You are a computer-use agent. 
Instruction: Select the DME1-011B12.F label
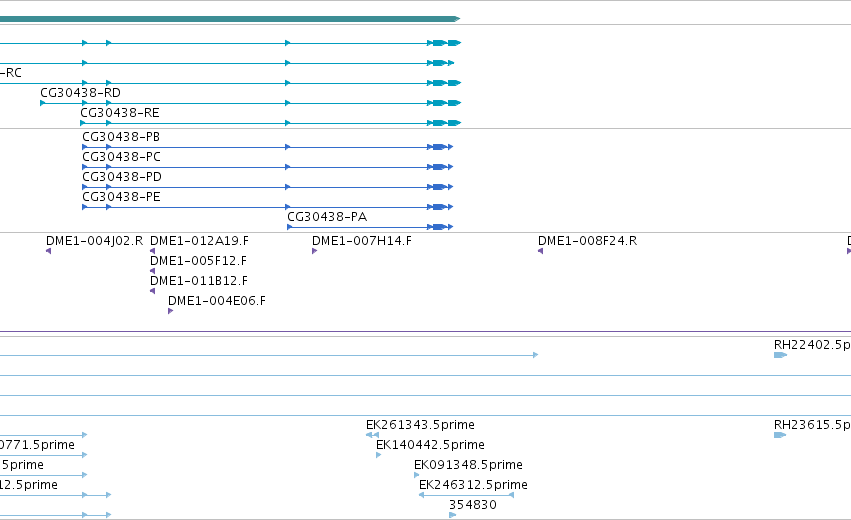(x=199, y=281)
